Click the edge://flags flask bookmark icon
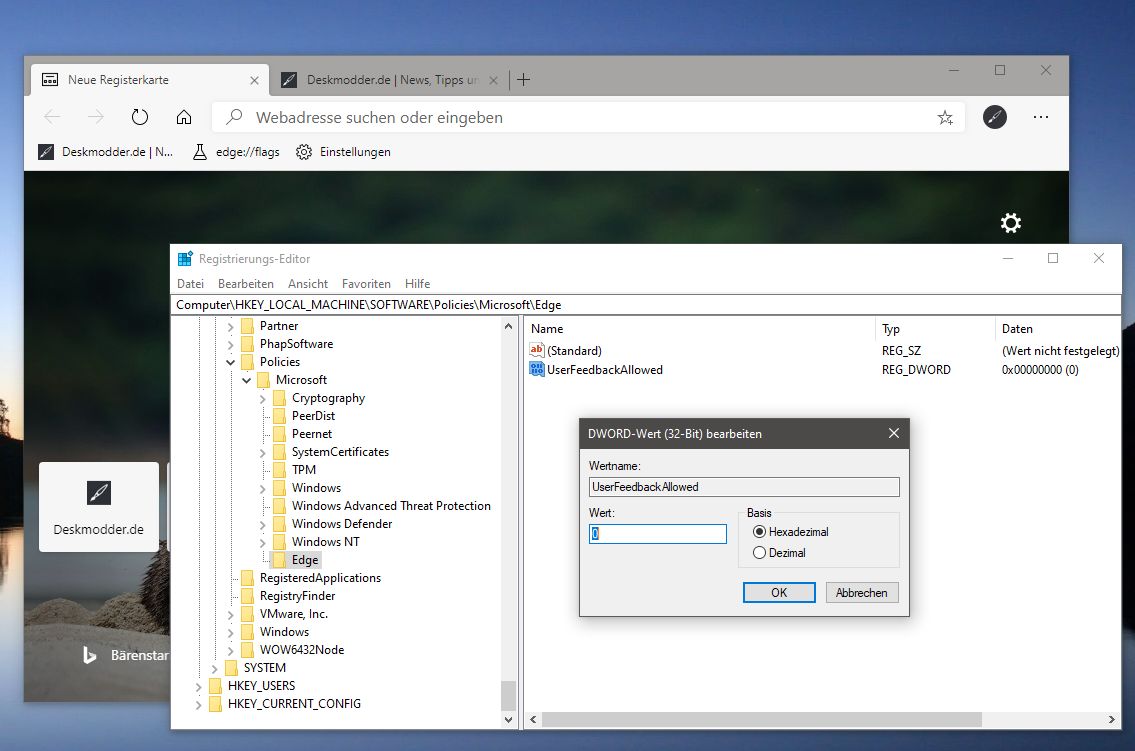Image resolution: width=1135 pixels, height=751 pixels. coord(199,152)
